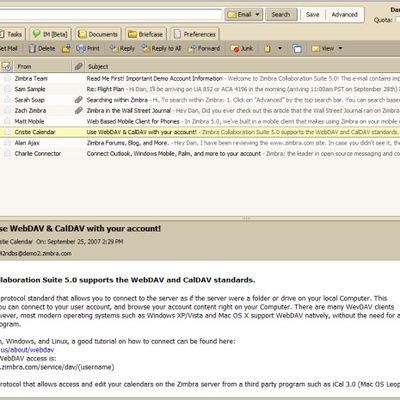Open "Zimbra Forums, Blog, and More." message
400x400 pixels.
(x=200, y=143)
